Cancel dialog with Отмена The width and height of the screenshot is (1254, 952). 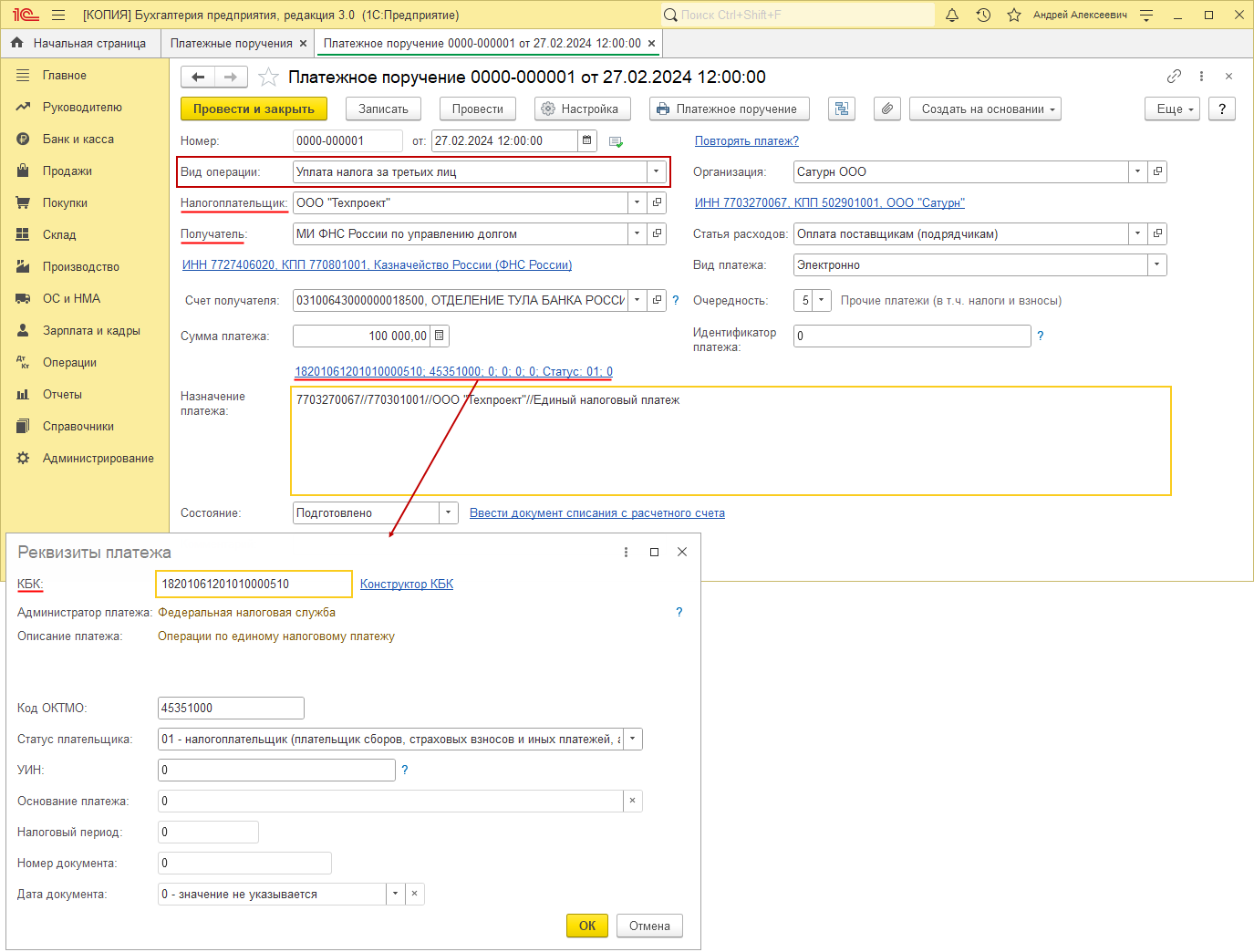coord(649,926)
